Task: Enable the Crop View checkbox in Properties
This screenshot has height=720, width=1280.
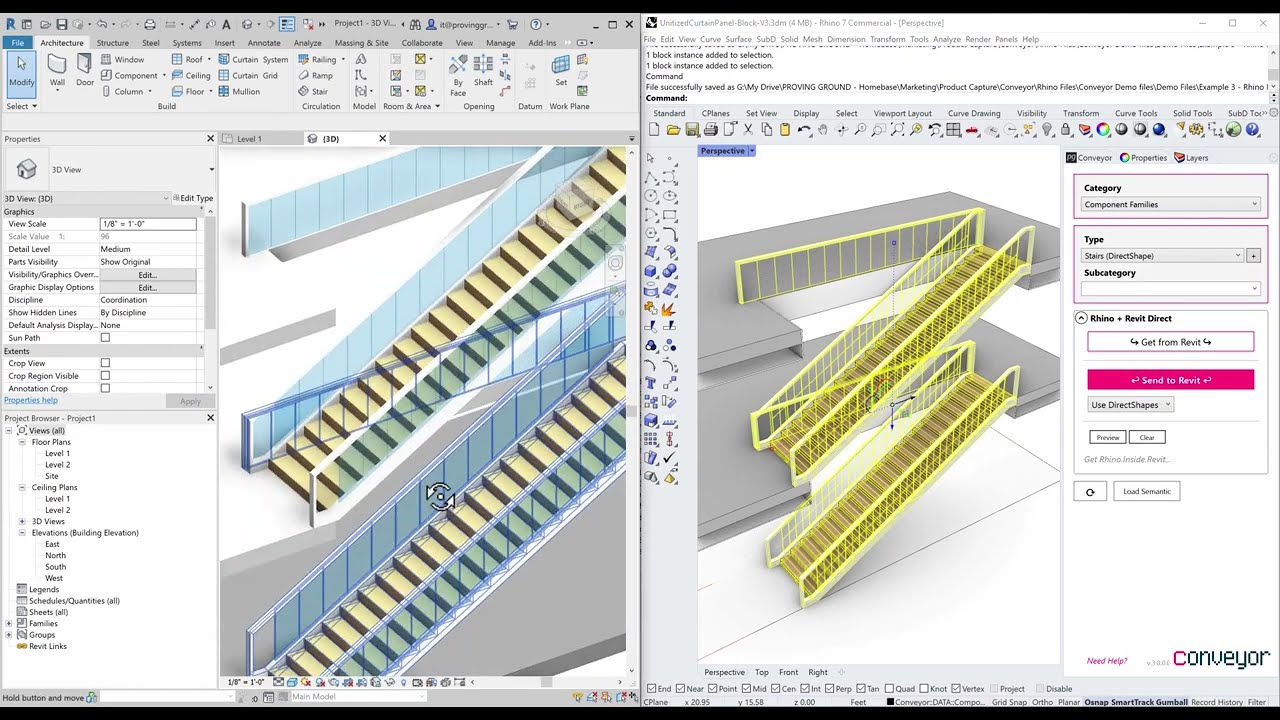Action: [x=105, y=362]
